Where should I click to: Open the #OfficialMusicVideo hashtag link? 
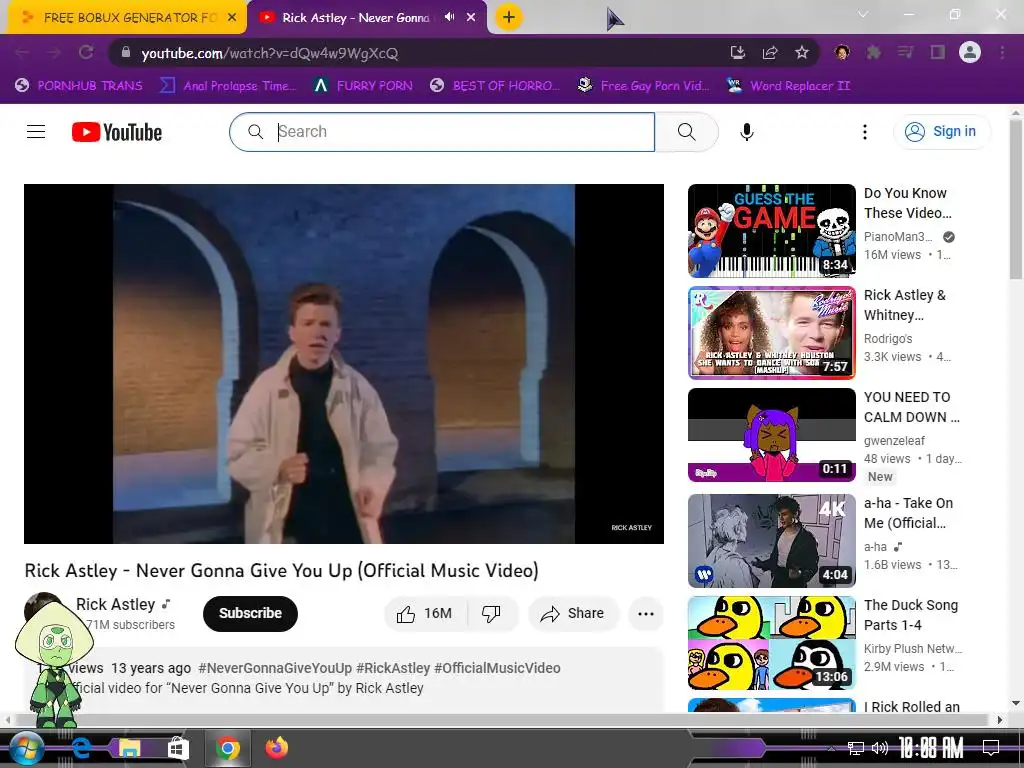click(497, 668)
